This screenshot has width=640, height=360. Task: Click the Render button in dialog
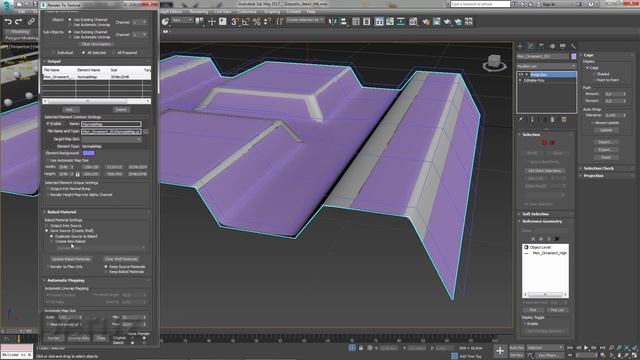point(53,338)
